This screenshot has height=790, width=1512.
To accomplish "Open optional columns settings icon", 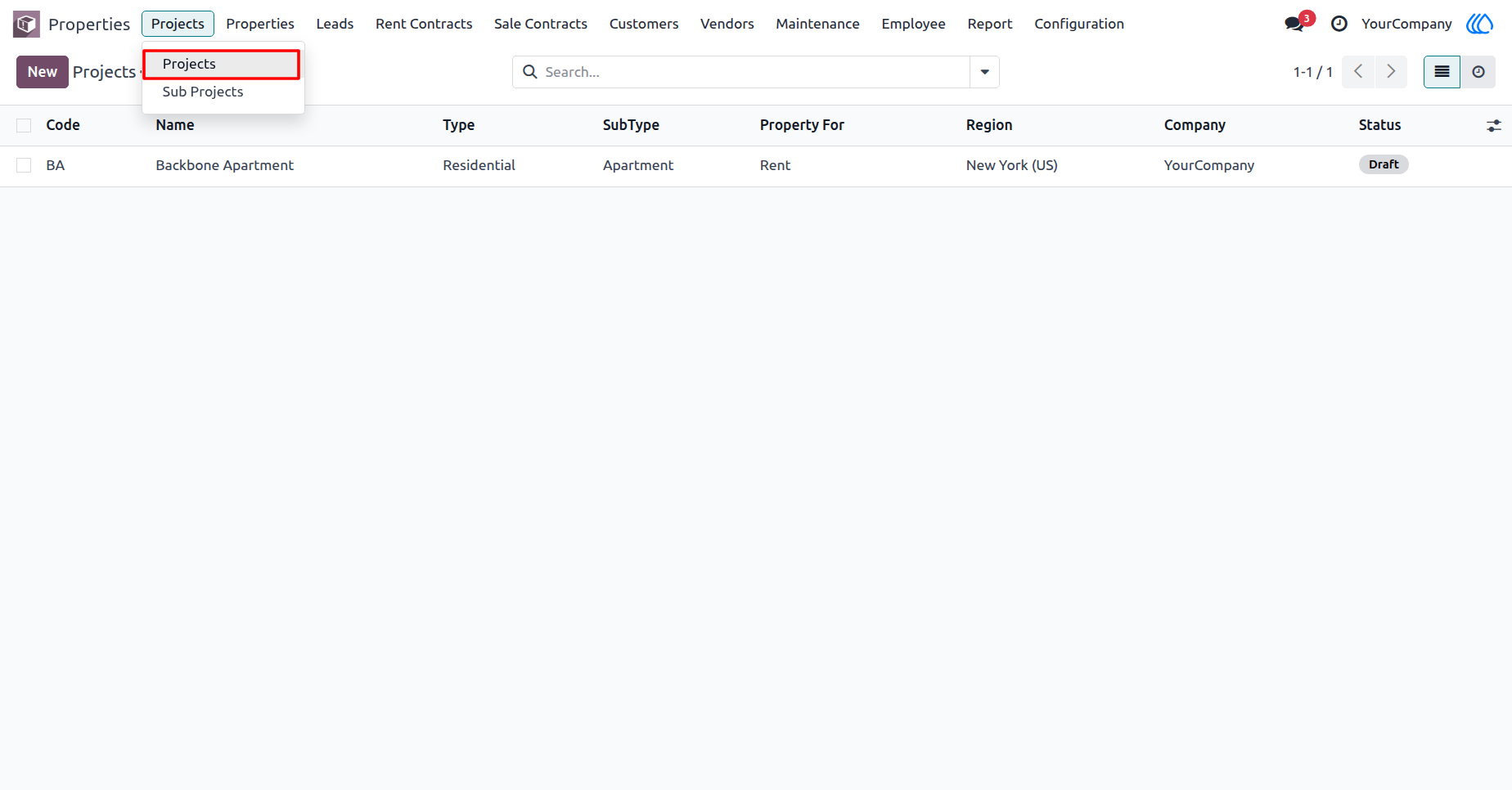I will point(1494,126).
